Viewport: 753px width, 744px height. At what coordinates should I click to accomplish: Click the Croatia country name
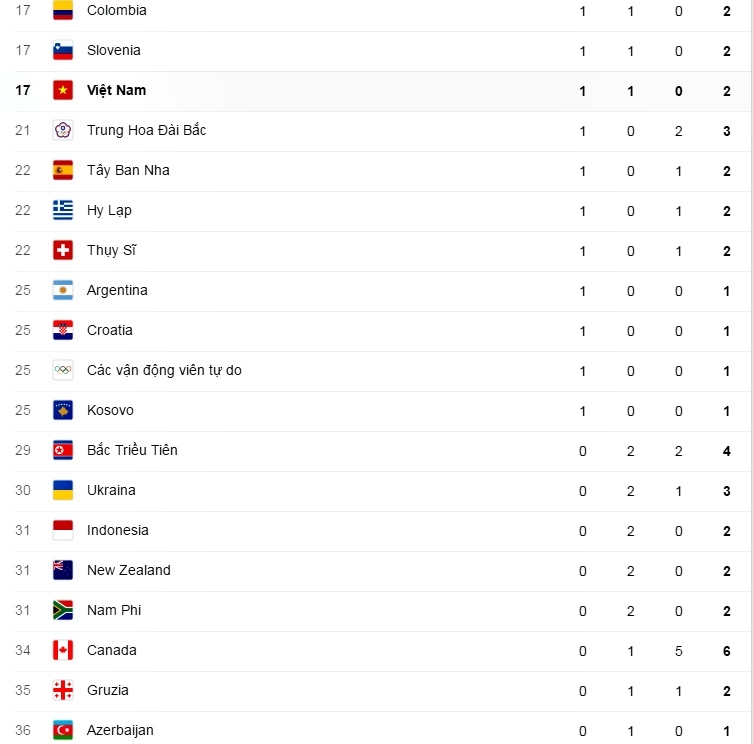109,330
